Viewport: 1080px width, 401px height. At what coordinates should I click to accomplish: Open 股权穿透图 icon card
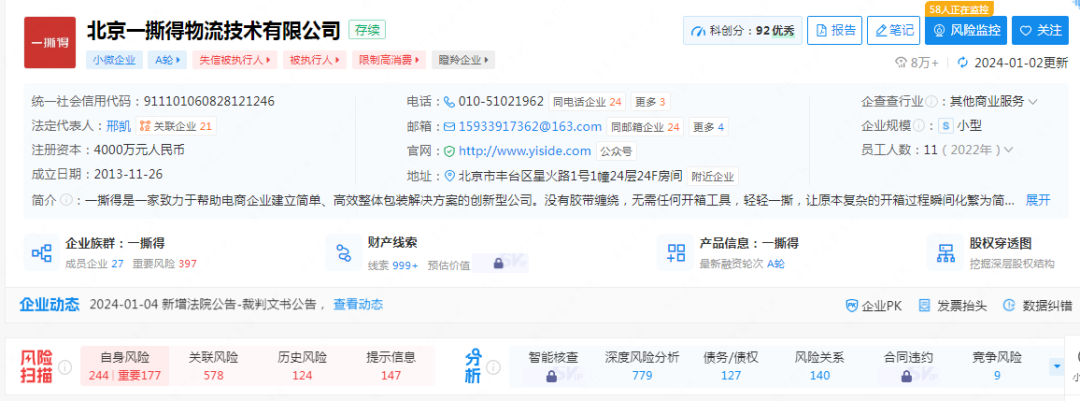tap(945, 252)
